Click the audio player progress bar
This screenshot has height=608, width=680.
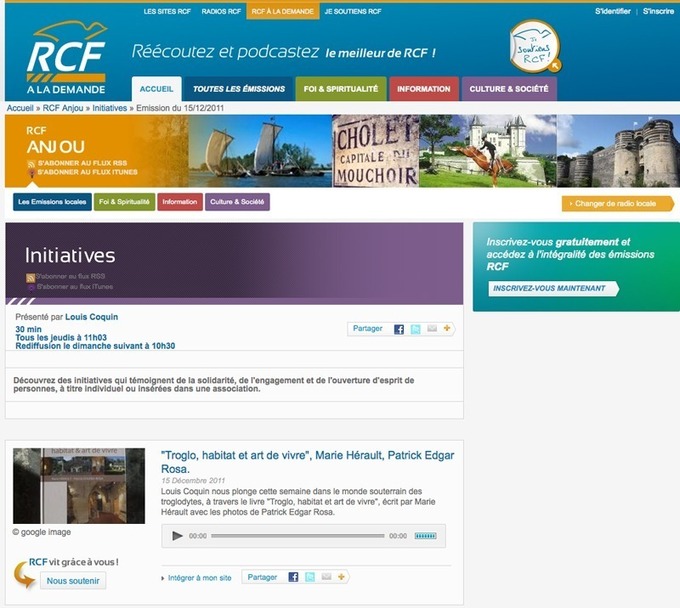tap(298, 536)
